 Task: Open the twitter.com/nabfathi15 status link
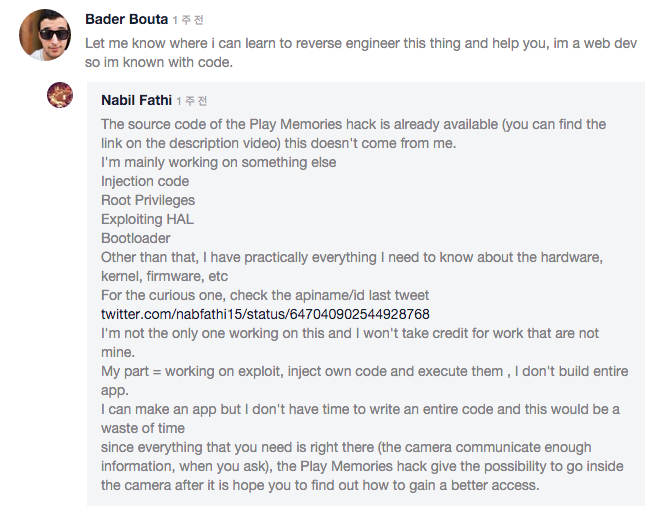[x=264, y=314]
